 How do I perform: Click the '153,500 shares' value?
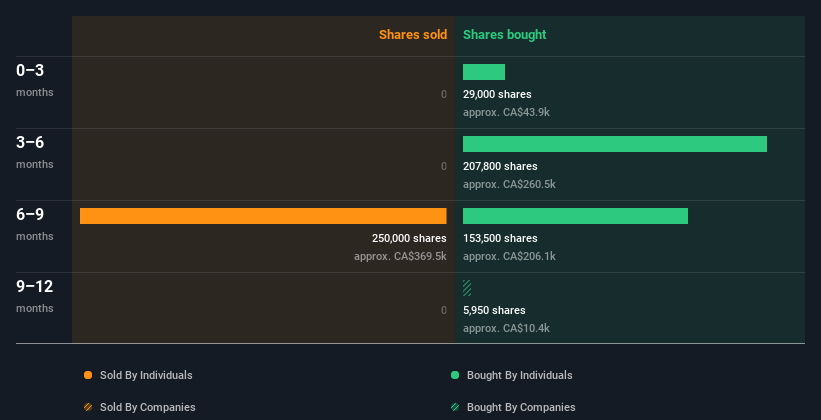(x=500, y=238)
